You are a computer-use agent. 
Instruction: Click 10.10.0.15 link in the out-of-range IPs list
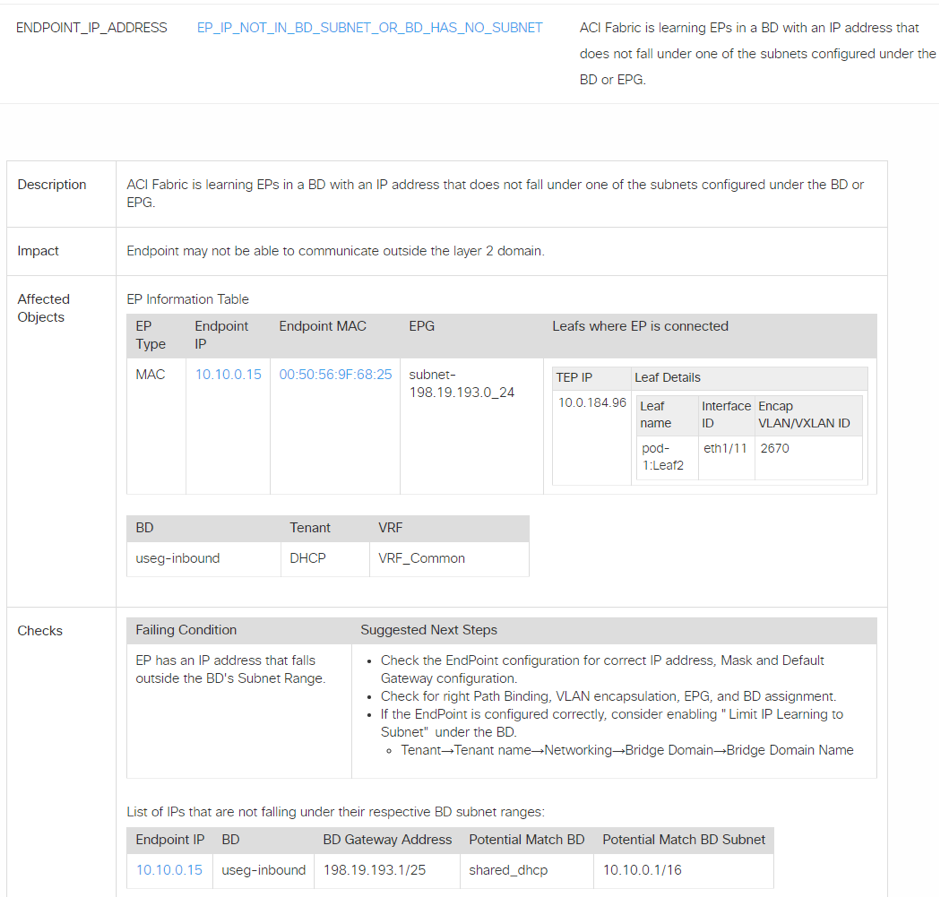click(x=169, y=870)
